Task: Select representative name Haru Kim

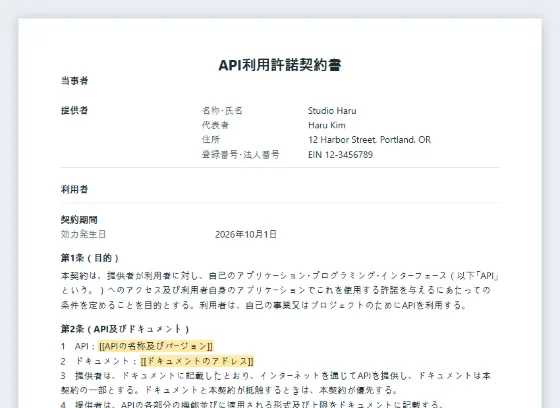Action: (x=327, y=125)
